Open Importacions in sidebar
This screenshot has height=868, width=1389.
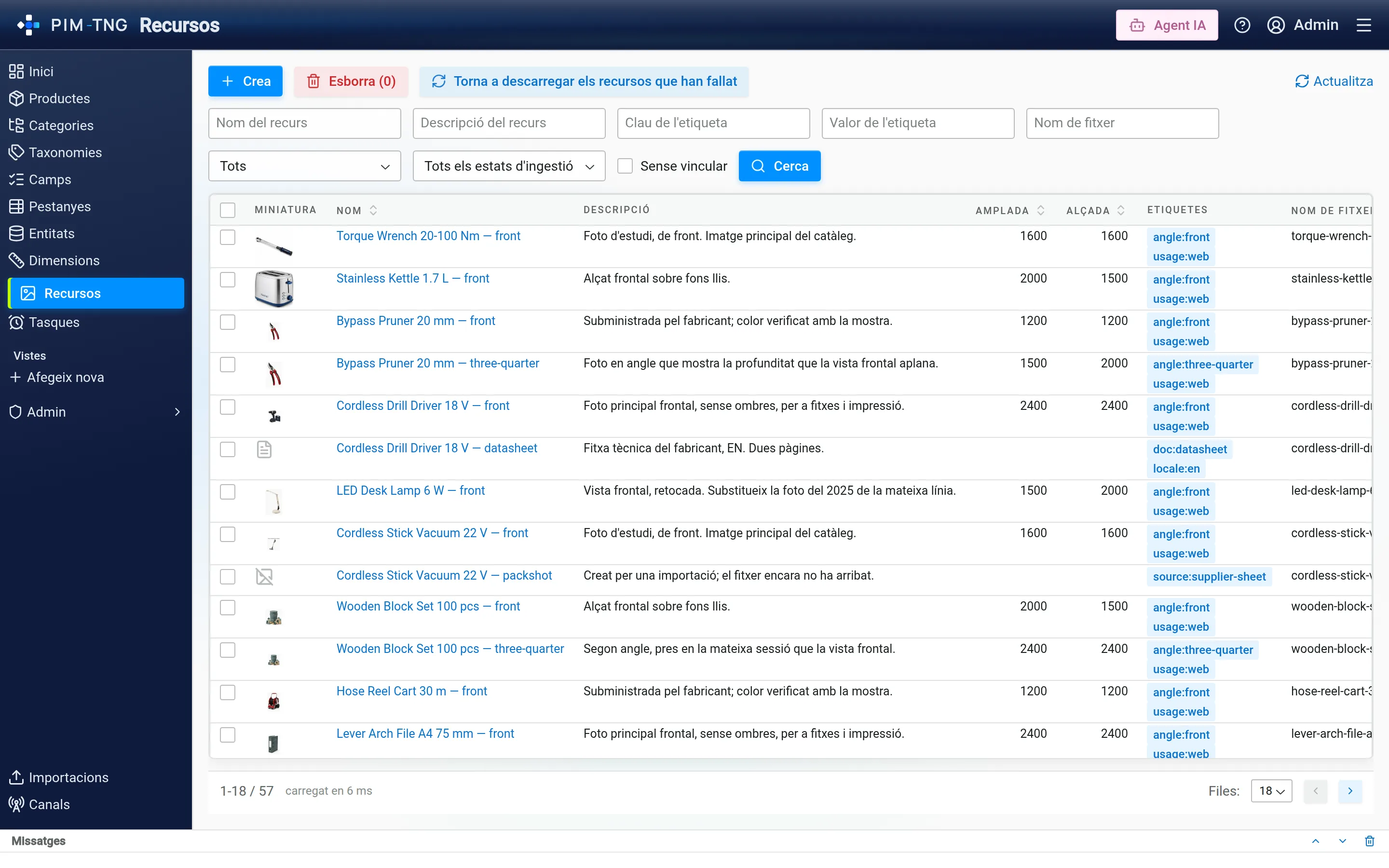[x=68, y=777]
